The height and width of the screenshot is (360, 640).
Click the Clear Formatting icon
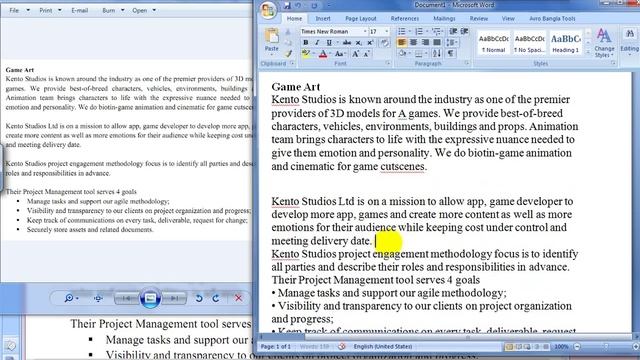[x=384, y=42]
